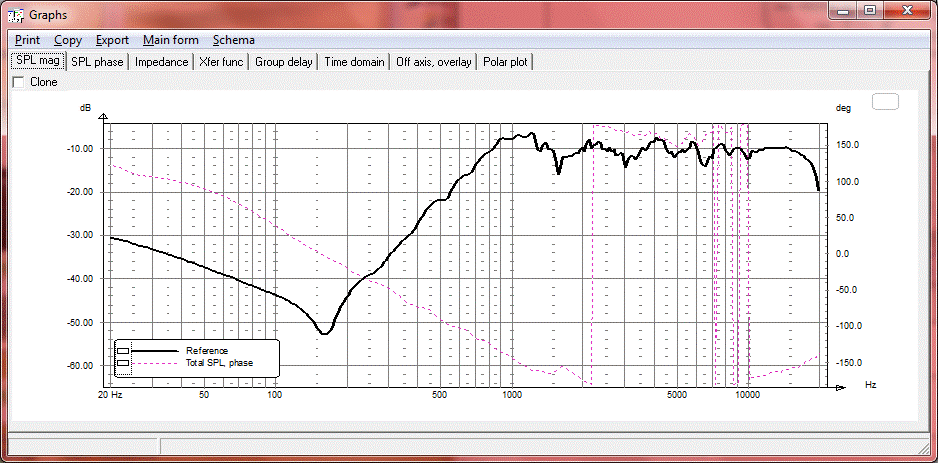Switch to the Impedance tab
Image resolution: width=938 pixels, height=463 pixels.
point(162,62)
